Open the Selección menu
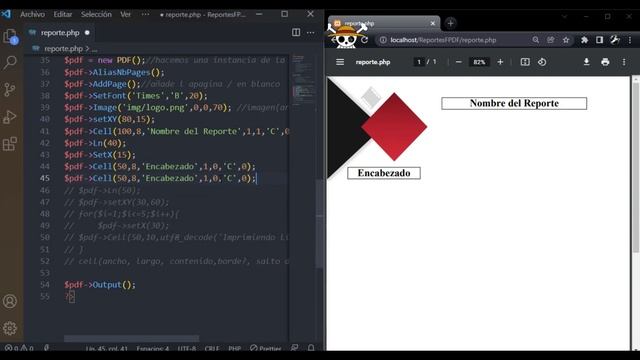The image size is (640, 360). coord(96,14)
